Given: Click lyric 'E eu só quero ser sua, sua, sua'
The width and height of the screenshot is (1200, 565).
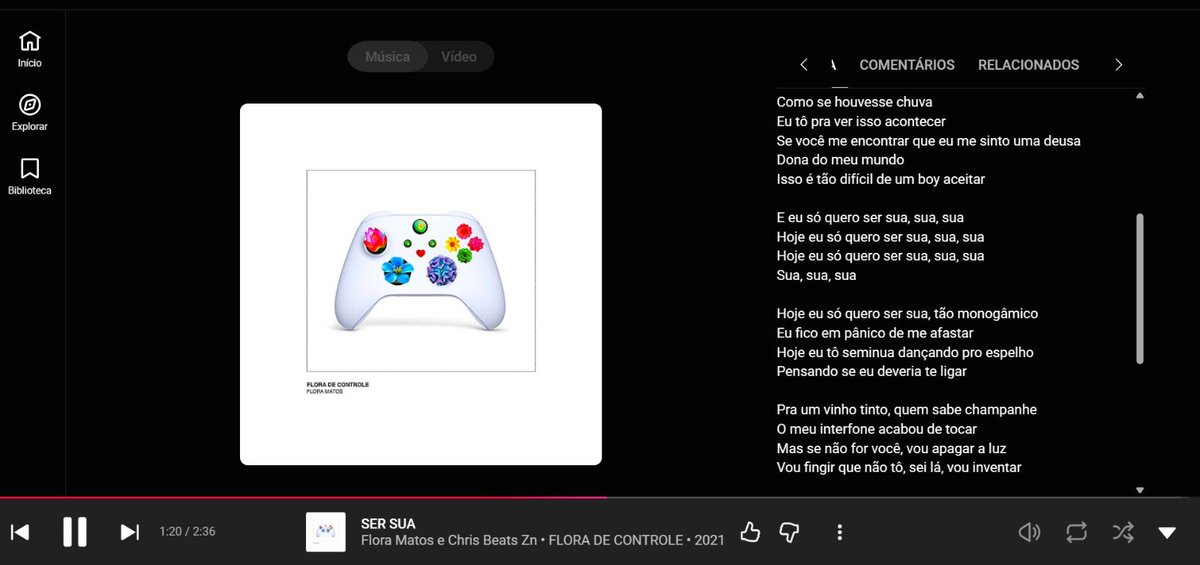Looking at the screenshot, I should pos(870,217).
